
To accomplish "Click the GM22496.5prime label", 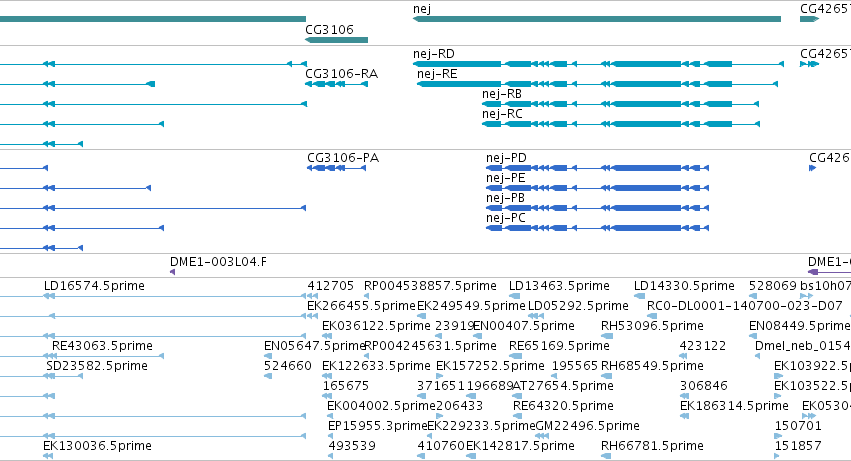I will tap(587, 426).
